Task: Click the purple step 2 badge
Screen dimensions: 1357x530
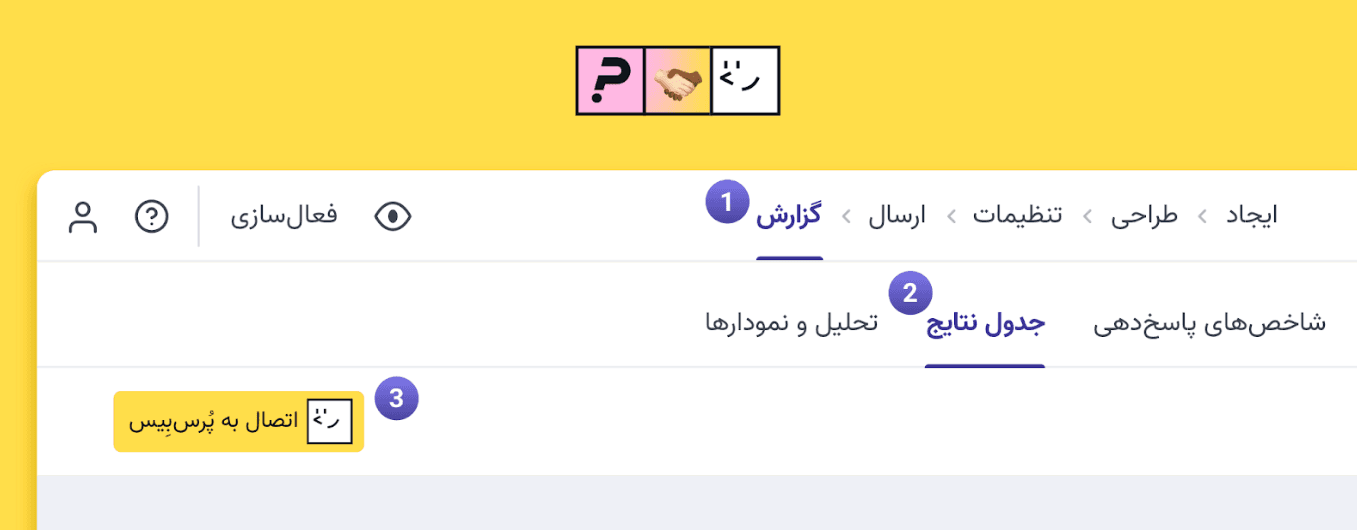Action: [x=910, y=293]
